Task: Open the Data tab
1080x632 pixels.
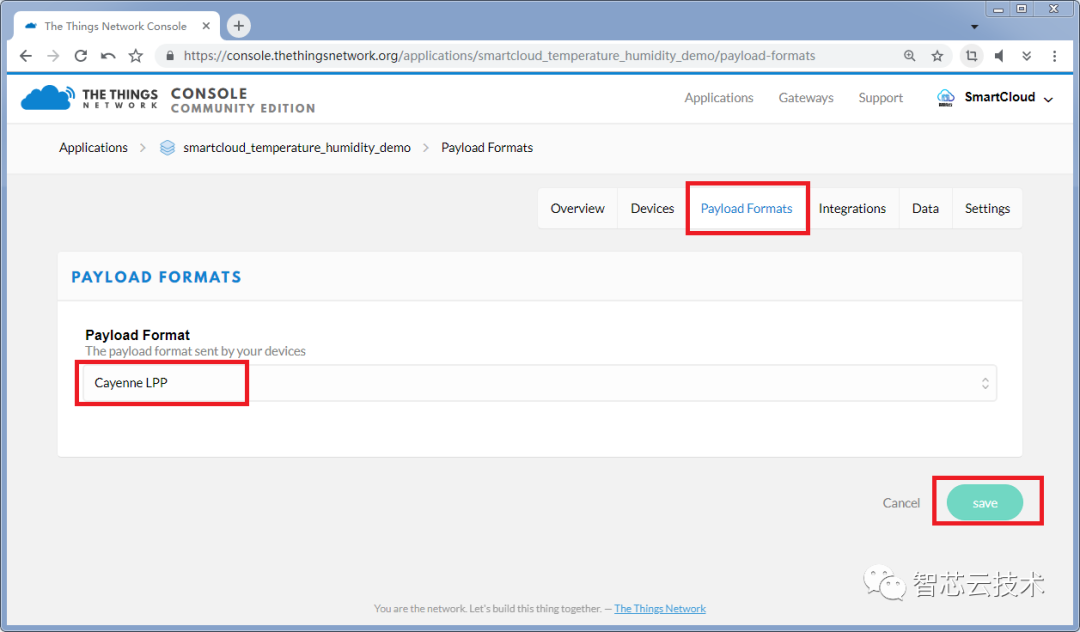Action: (925, 209)
